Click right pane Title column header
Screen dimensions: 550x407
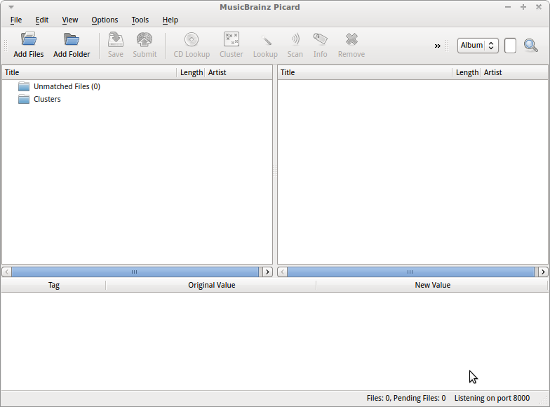[365, 72]
